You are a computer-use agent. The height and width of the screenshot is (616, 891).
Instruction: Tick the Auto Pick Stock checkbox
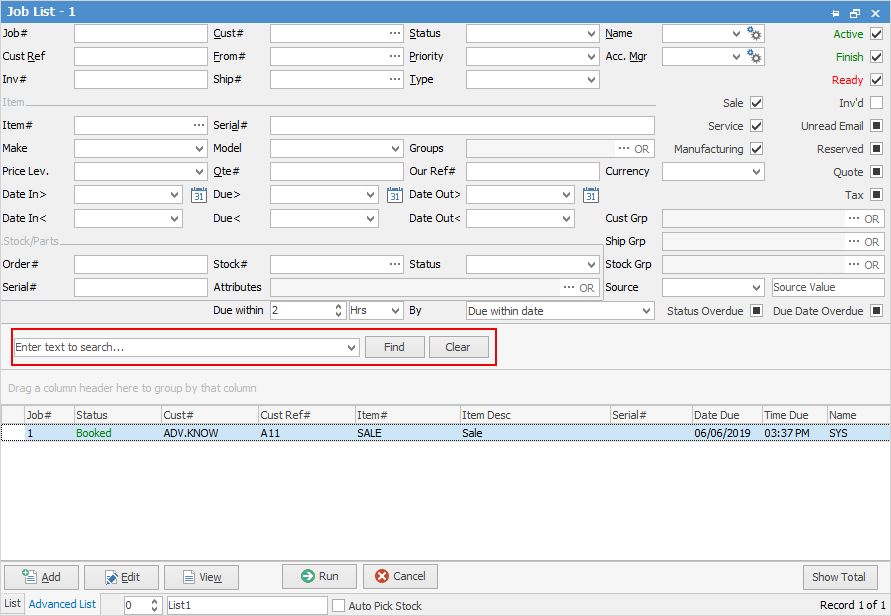click(x=339, y=606)
